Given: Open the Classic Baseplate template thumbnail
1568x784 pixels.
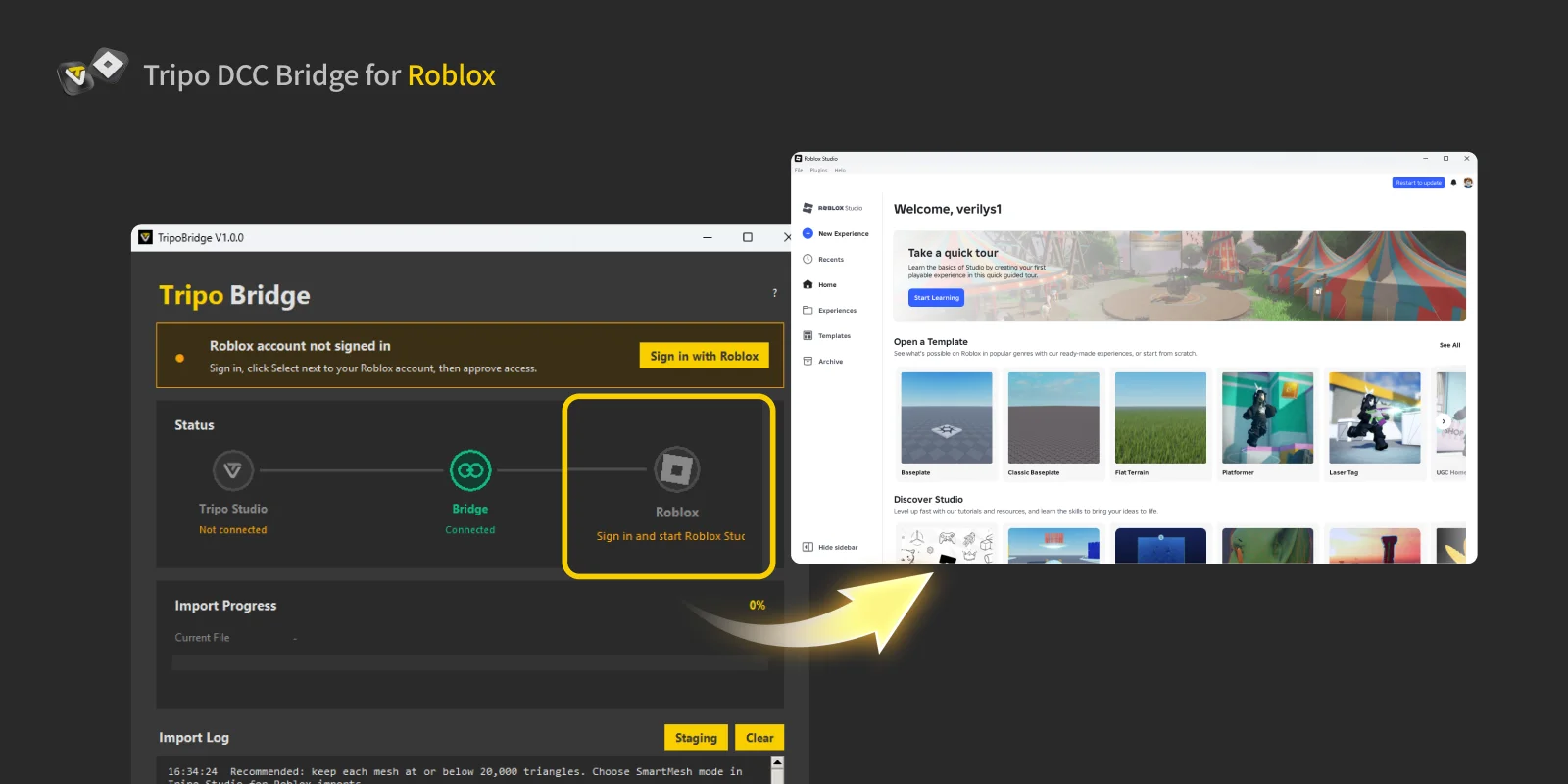Looking at the screenshot, I should (x=1053, y=417).
